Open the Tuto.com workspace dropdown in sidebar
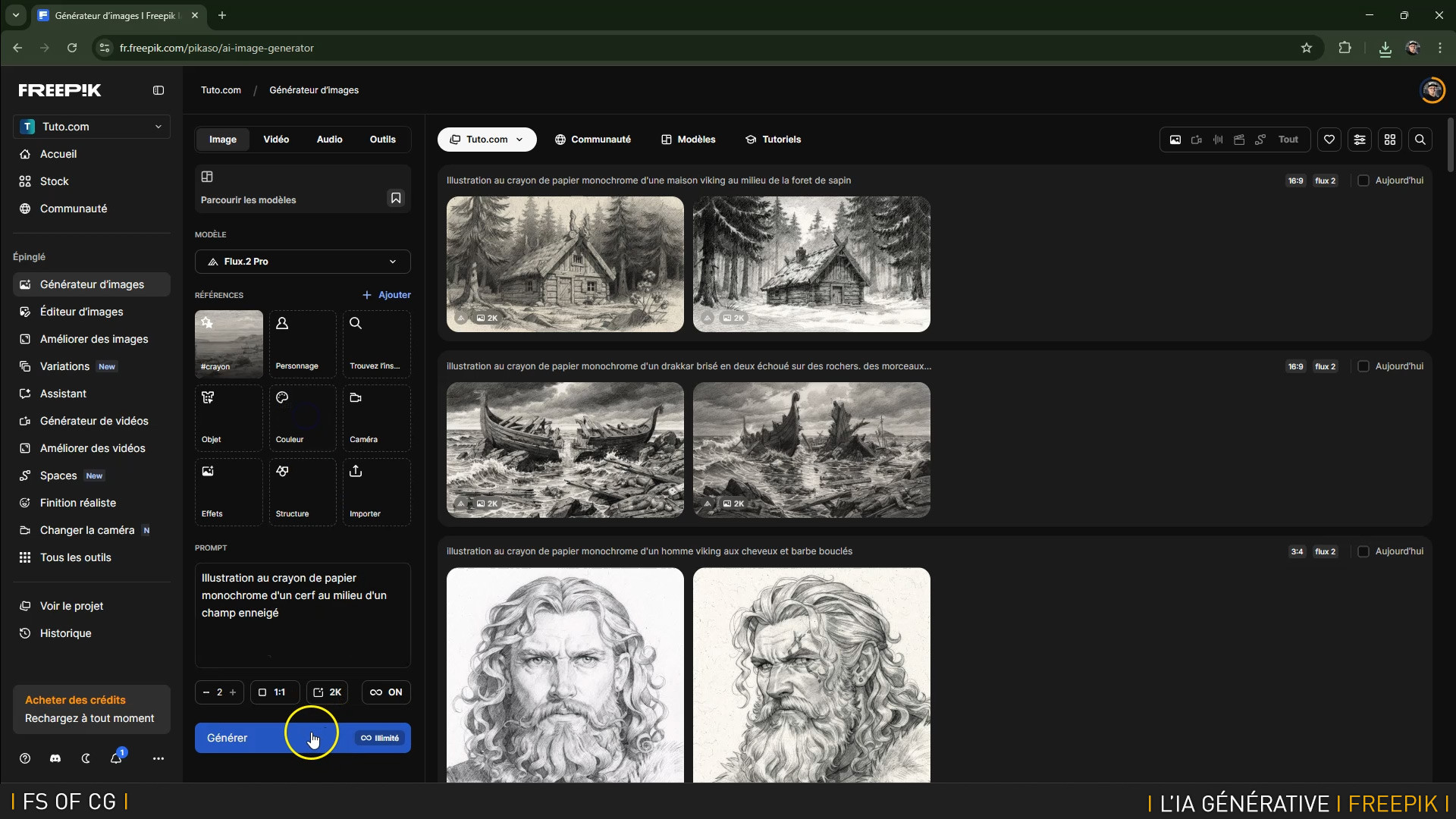The height and width of the screenshot is (819, 1456). 92,127
